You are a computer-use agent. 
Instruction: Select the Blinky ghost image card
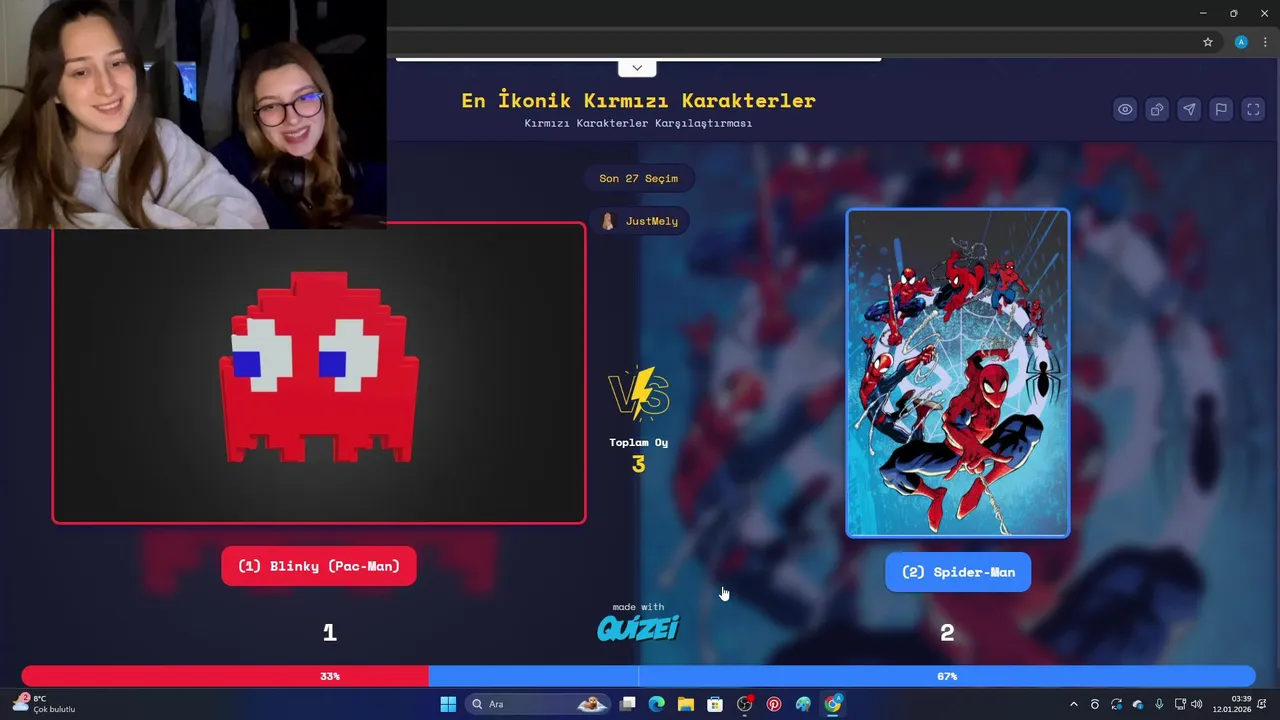[319, 373]
